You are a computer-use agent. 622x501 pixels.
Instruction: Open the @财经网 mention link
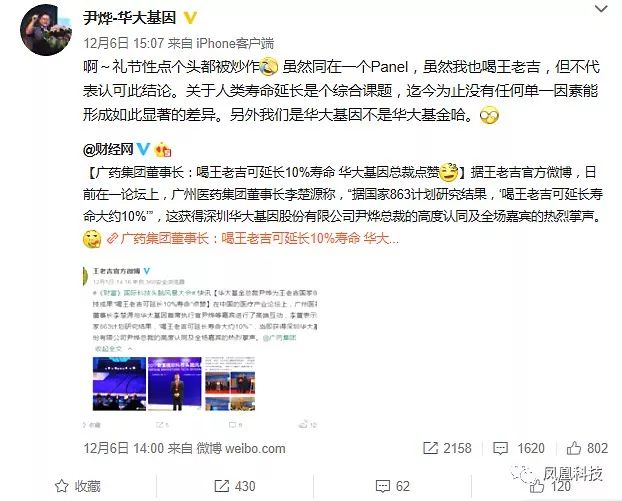[108, 150]
